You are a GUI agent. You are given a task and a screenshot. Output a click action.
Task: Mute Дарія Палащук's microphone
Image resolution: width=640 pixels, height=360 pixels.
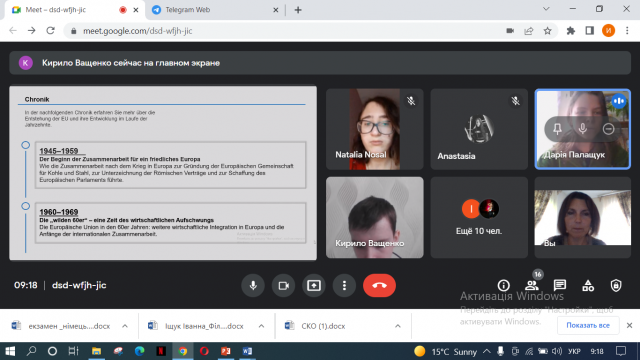point(582,129)
